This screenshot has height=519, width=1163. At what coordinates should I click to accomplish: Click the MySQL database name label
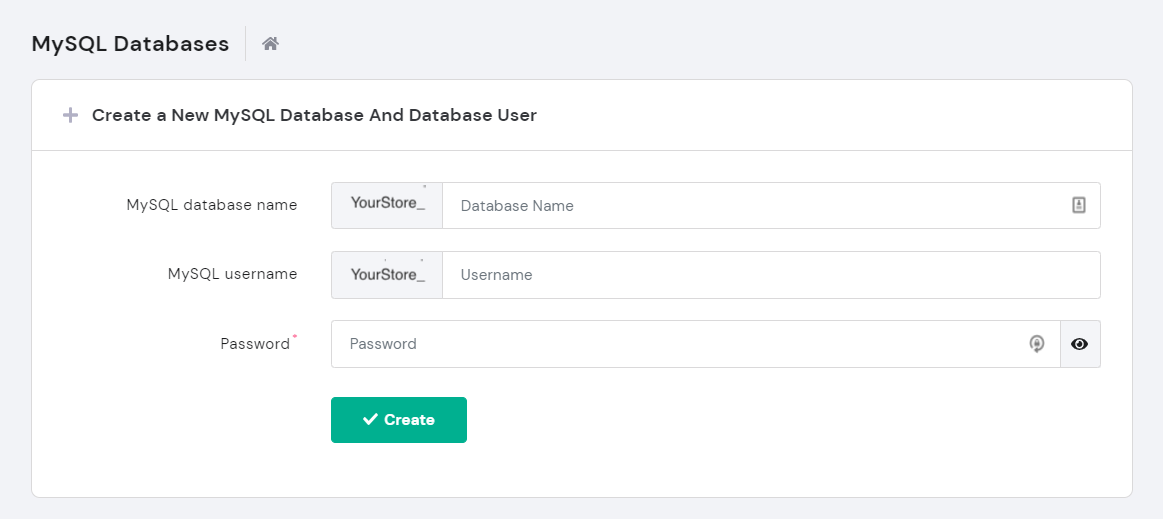(211, 205)
